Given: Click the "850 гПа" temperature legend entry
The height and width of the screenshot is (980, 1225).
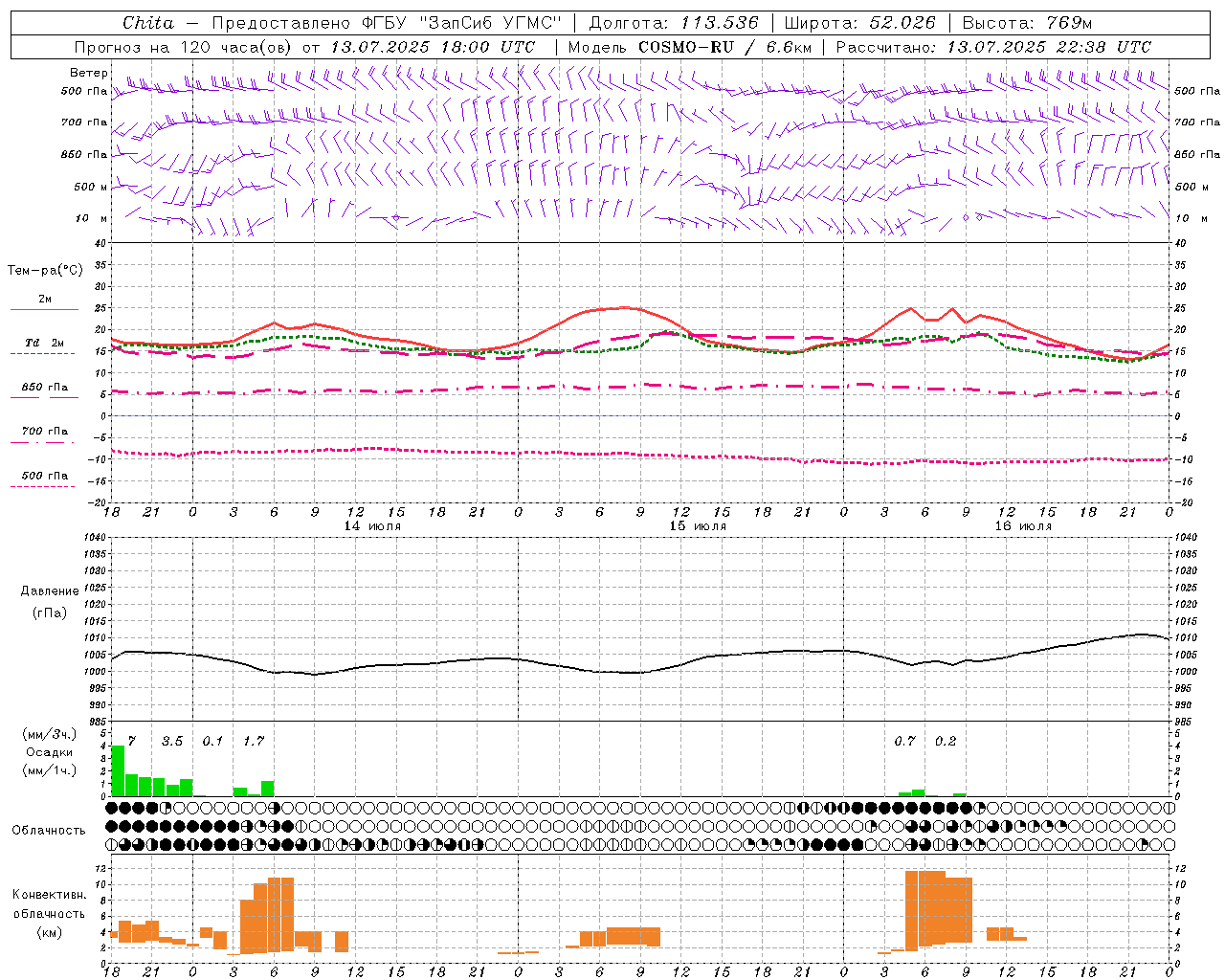Looking at the screenshot, I should 45,388.
